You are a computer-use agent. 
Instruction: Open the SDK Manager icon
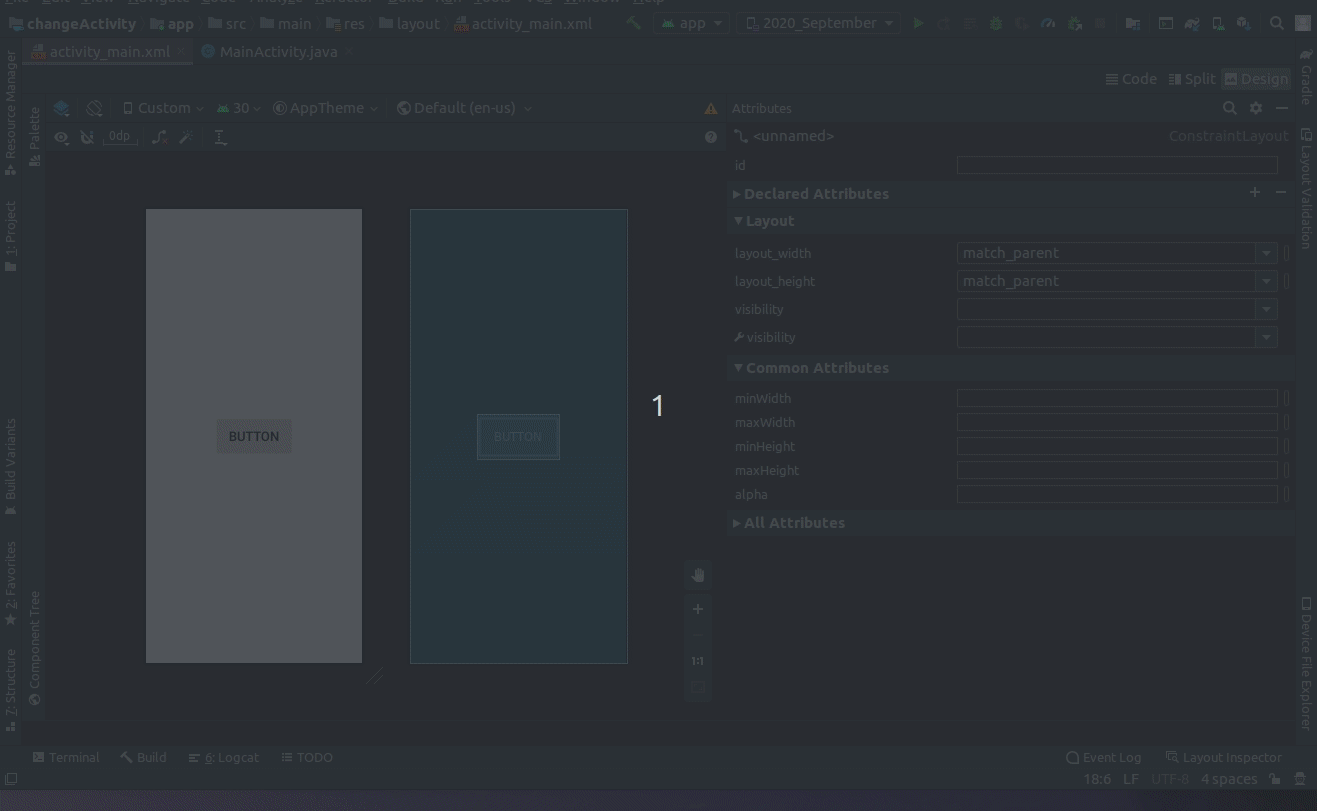click(x=1244, y=23)
